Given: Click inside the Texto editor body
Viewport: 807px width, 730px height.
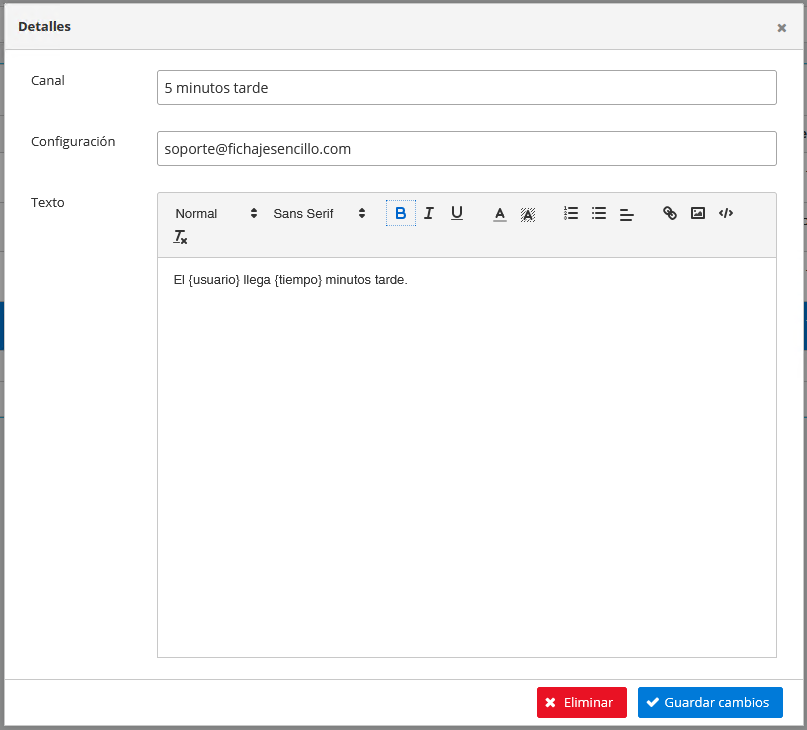Looking at the screenshot, I should click(x=466, y=450).
